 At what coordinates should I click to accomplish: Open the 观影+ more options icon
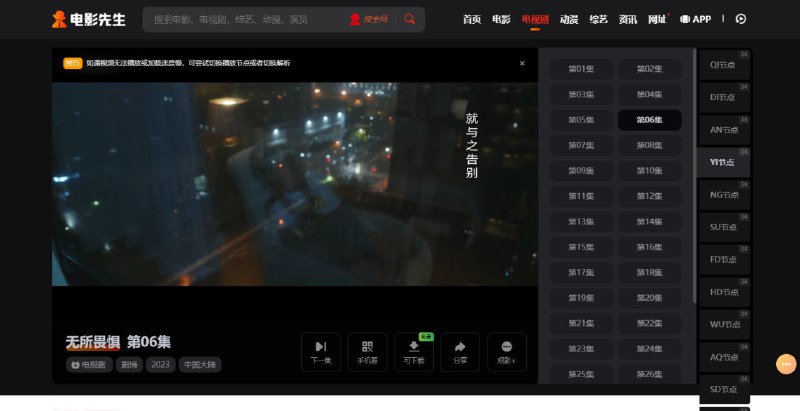(x=506, y=351)
